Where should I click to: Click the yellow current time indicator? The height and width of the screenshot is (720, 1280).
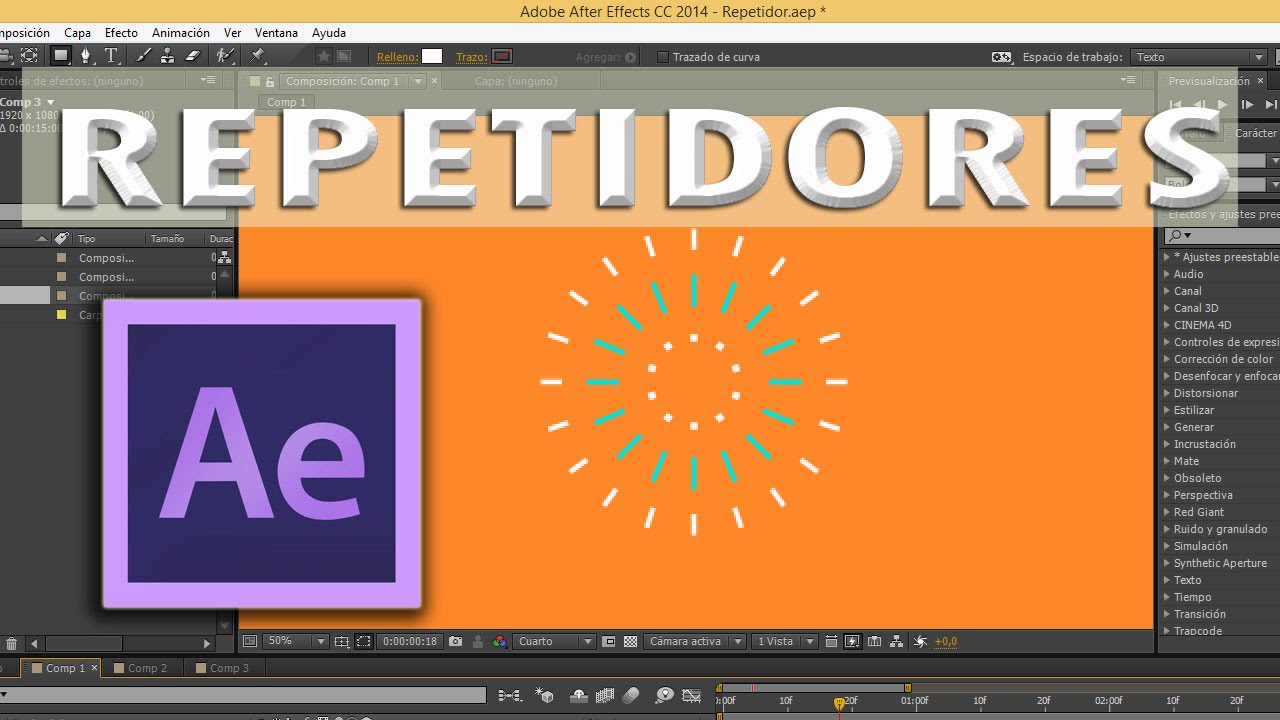839,704
